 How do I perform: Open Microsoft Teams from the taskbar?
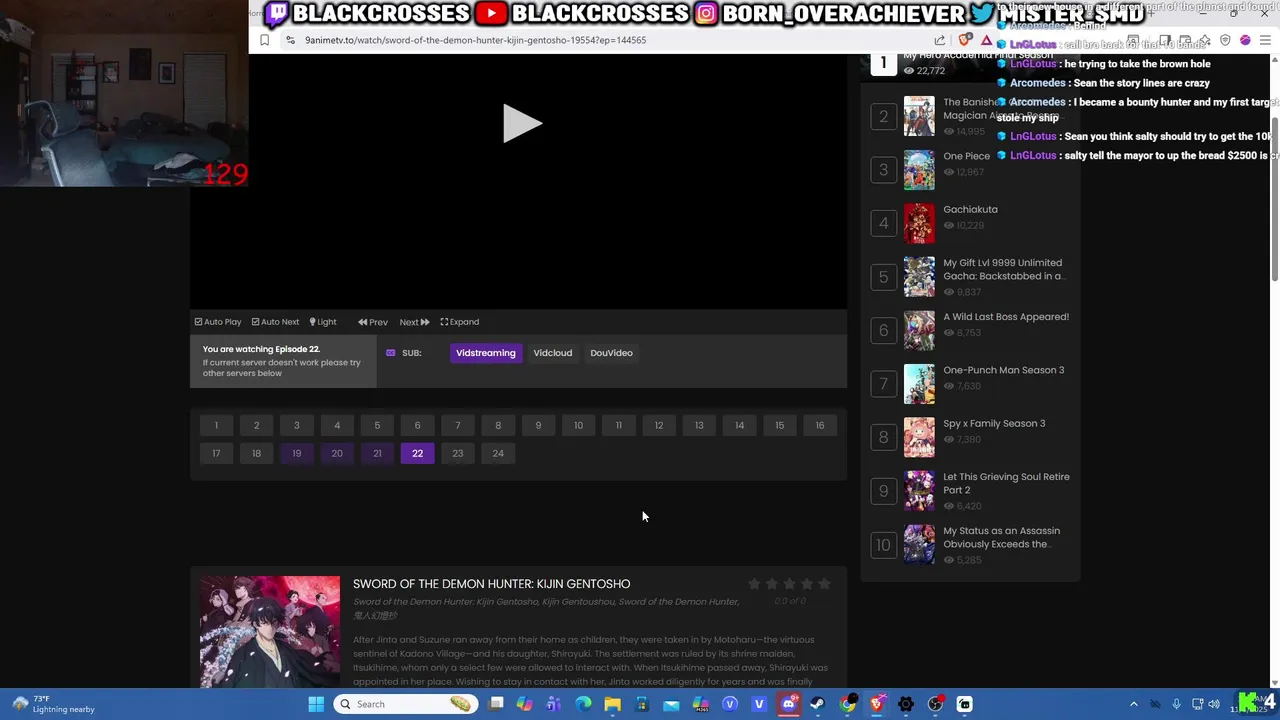pyautogui.click(x=554, y=704)
